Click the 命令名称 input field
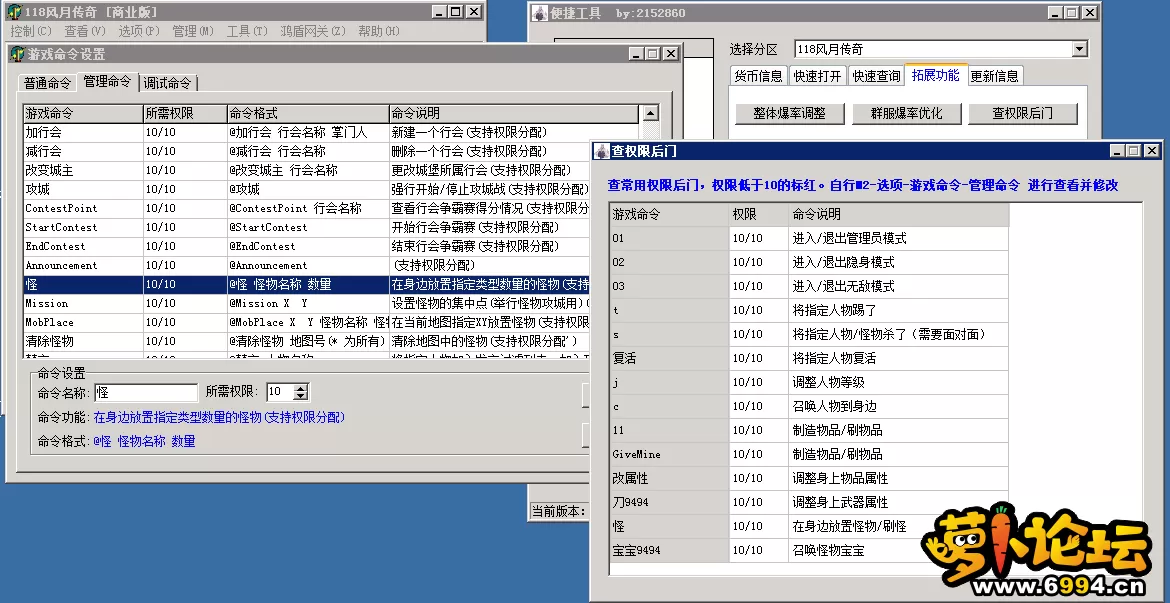Viewport: 1170px width, 603px height. click(x=146, y=393)
